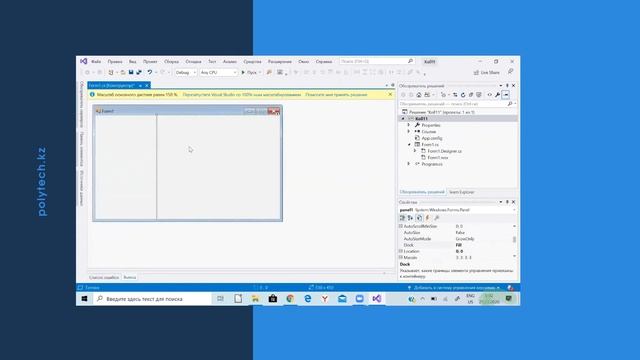Viewport: 640px width, 360px height.
Task: Click the Sync with Active Document icon
Action: [x=455, y=95]
